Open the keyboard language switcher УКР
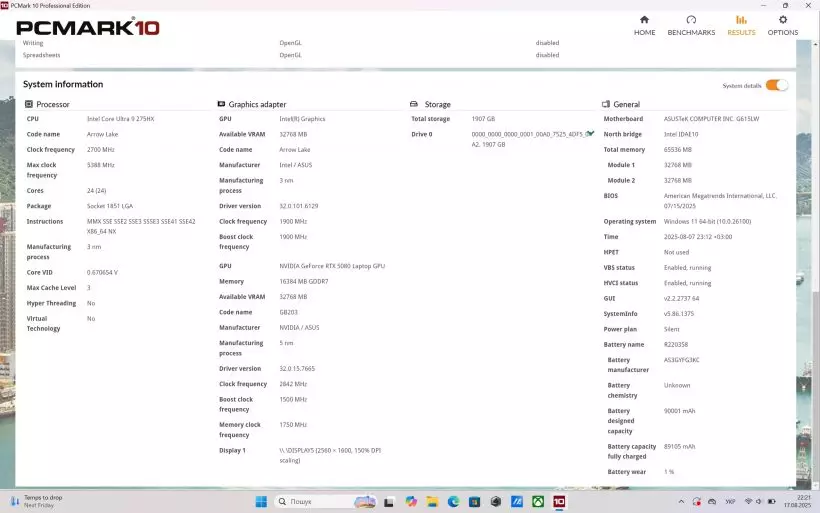The width and height of the screenshot is (820, 513). click(x=730, y=501)
